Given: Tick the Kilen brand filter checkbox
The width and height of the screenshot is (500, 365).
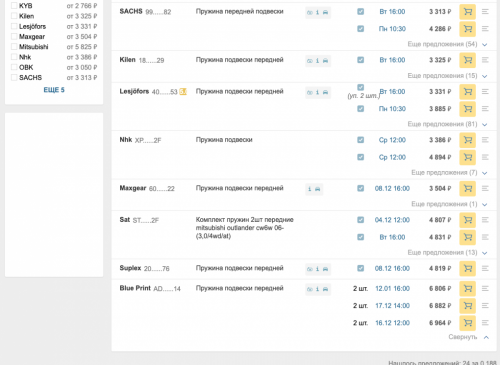Looking at the screenshot, I should pos(14,16).
